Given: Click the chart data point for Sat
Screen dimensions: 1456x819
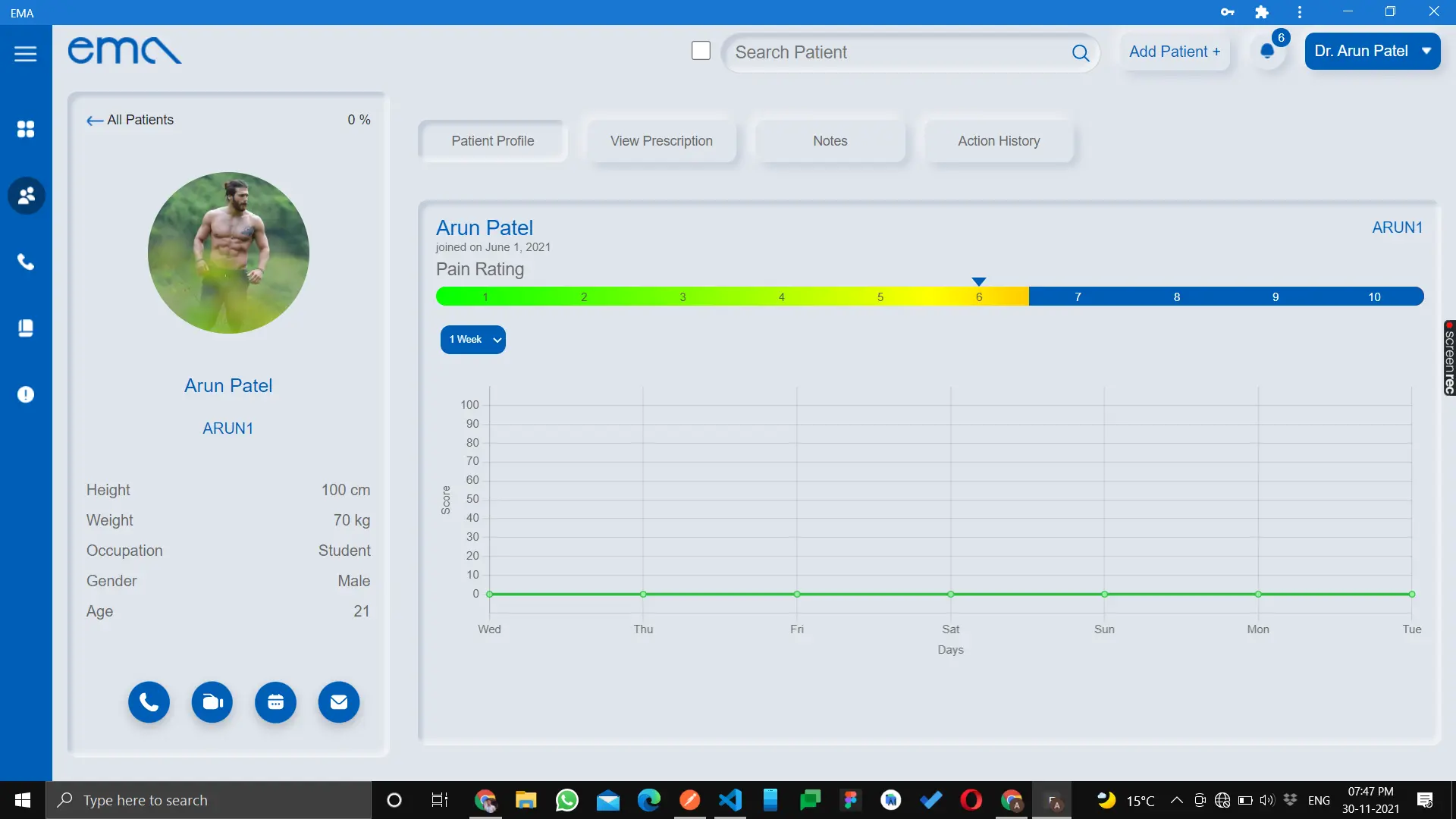Looking at the screenshot, I should [x=951, y=595].
